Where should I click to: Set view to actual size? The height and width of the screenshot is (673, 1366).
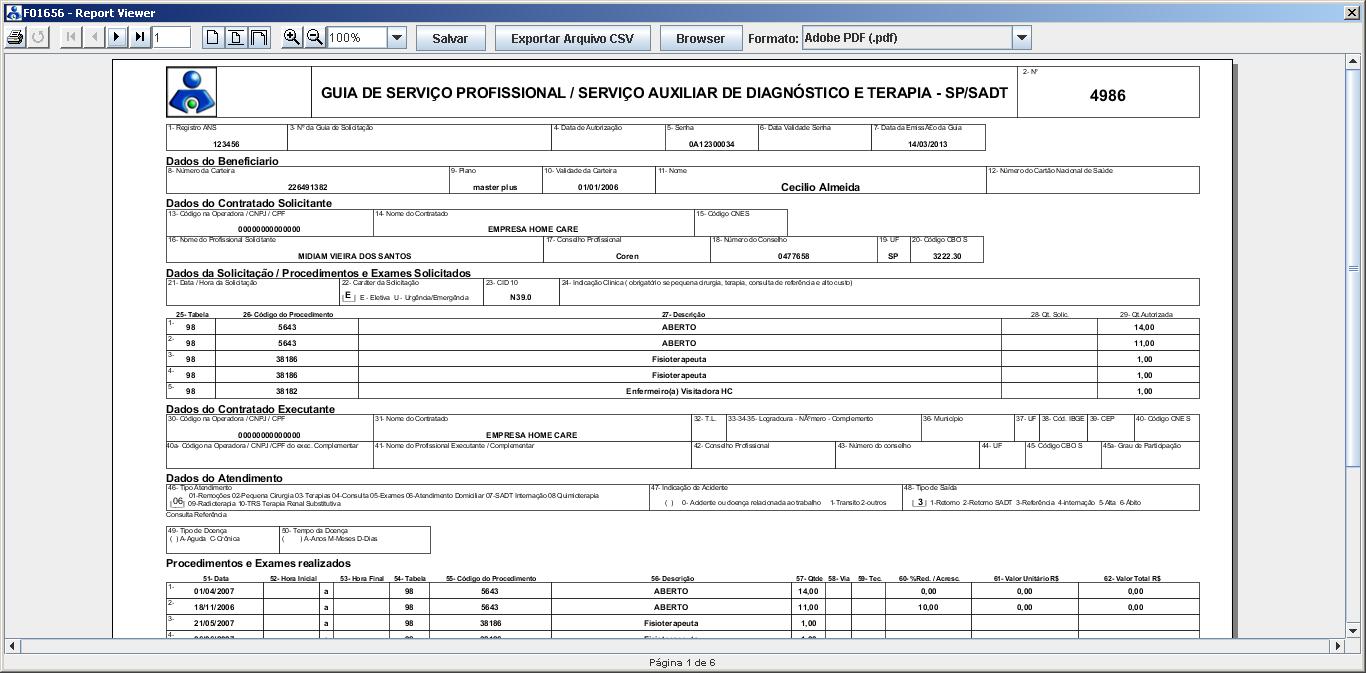click(x=213, y=38)
